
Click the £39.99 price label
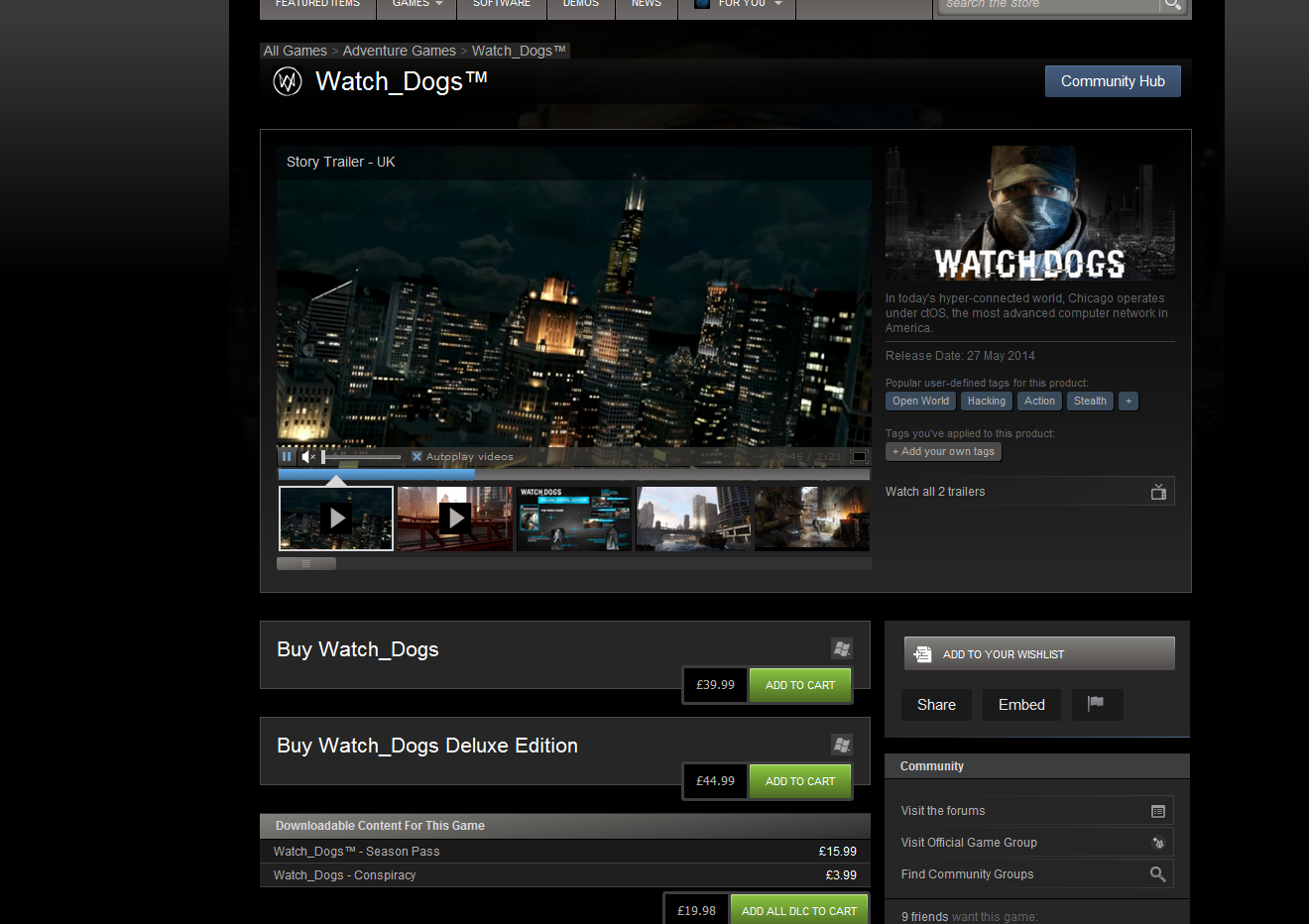716,685
